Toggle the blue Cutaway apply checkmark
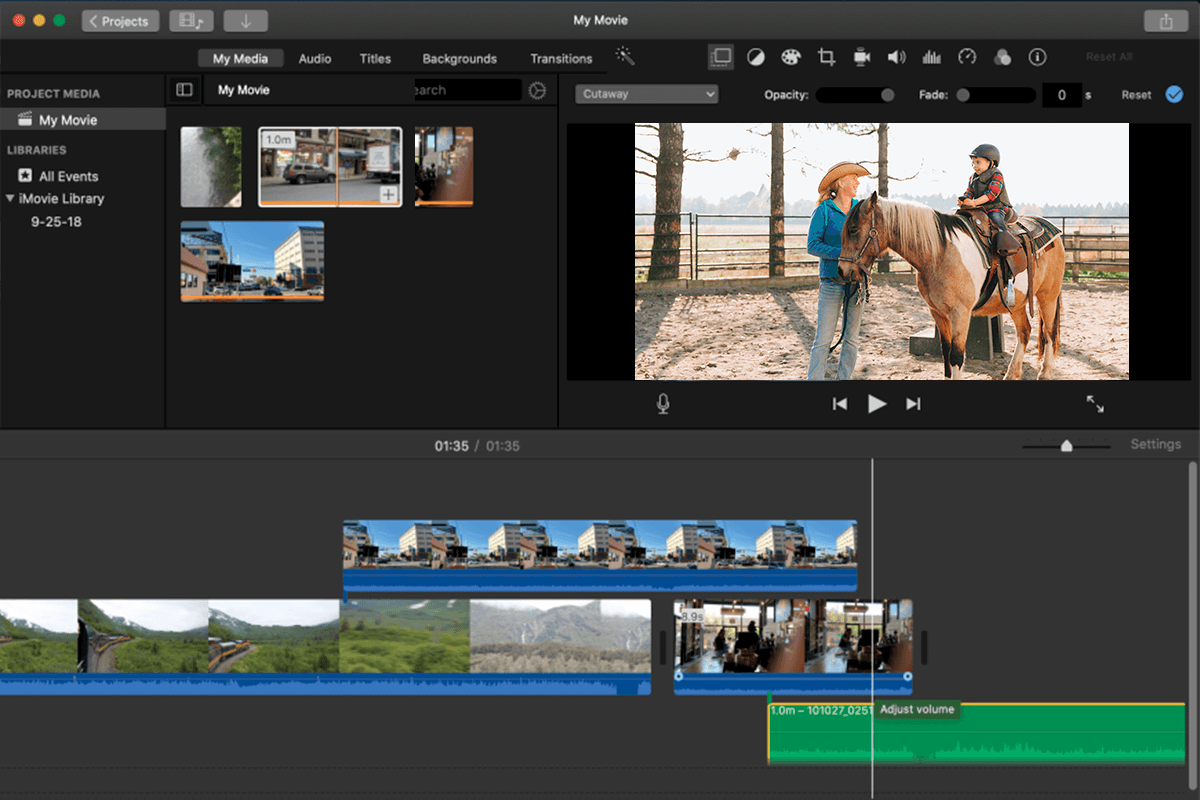Screen dimensions: 1200x800 [x=1174, y=94]
